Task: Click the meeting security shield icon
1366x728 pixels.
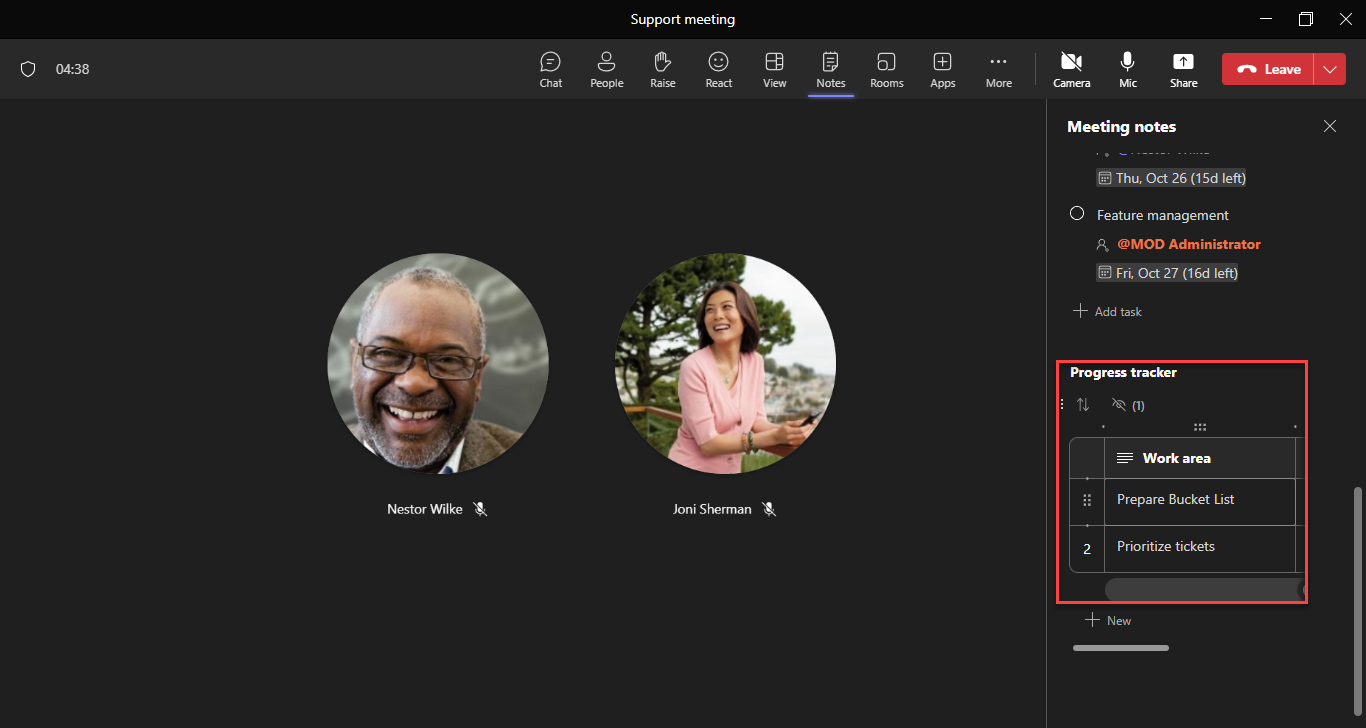Action: (x=28, y=68)
